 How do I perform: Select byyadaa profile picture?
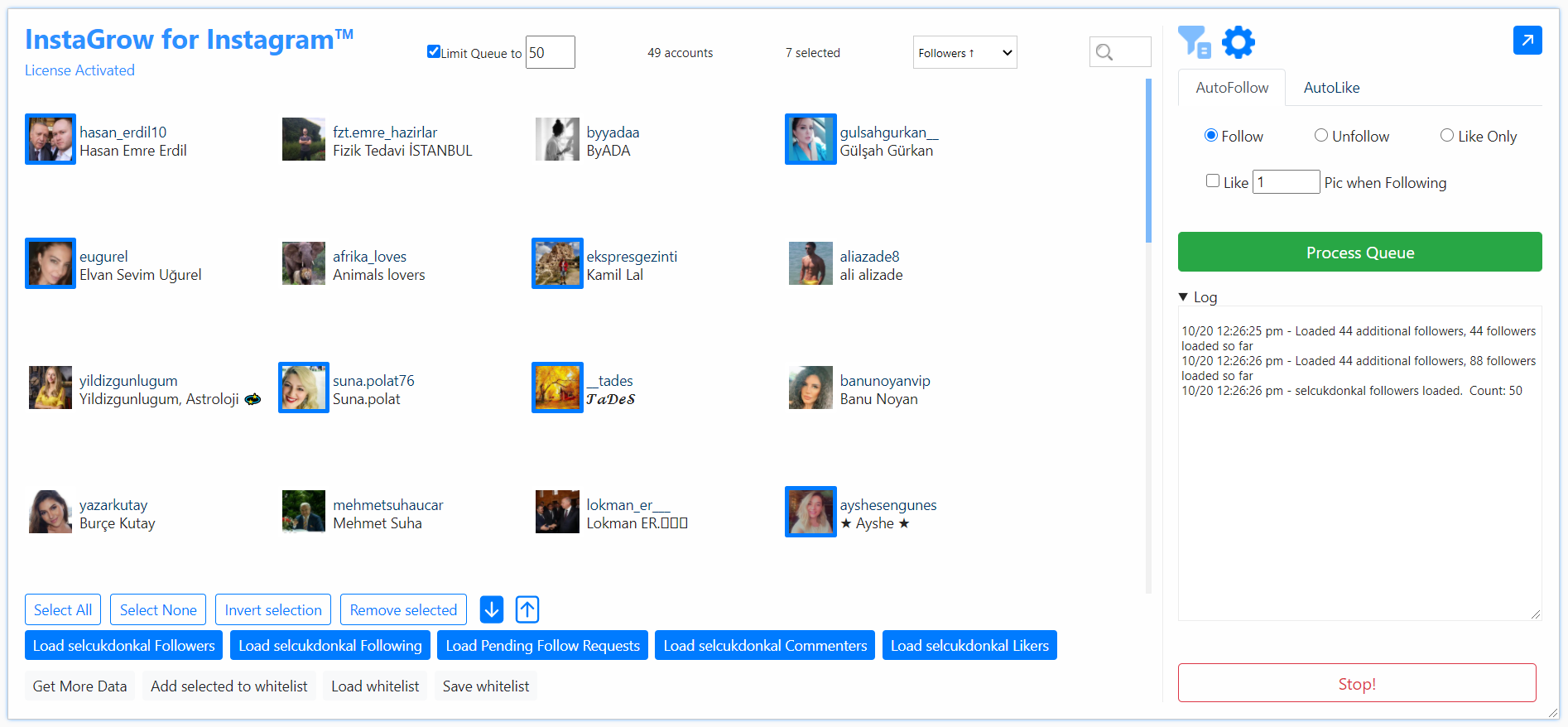(x=557, y=139)
